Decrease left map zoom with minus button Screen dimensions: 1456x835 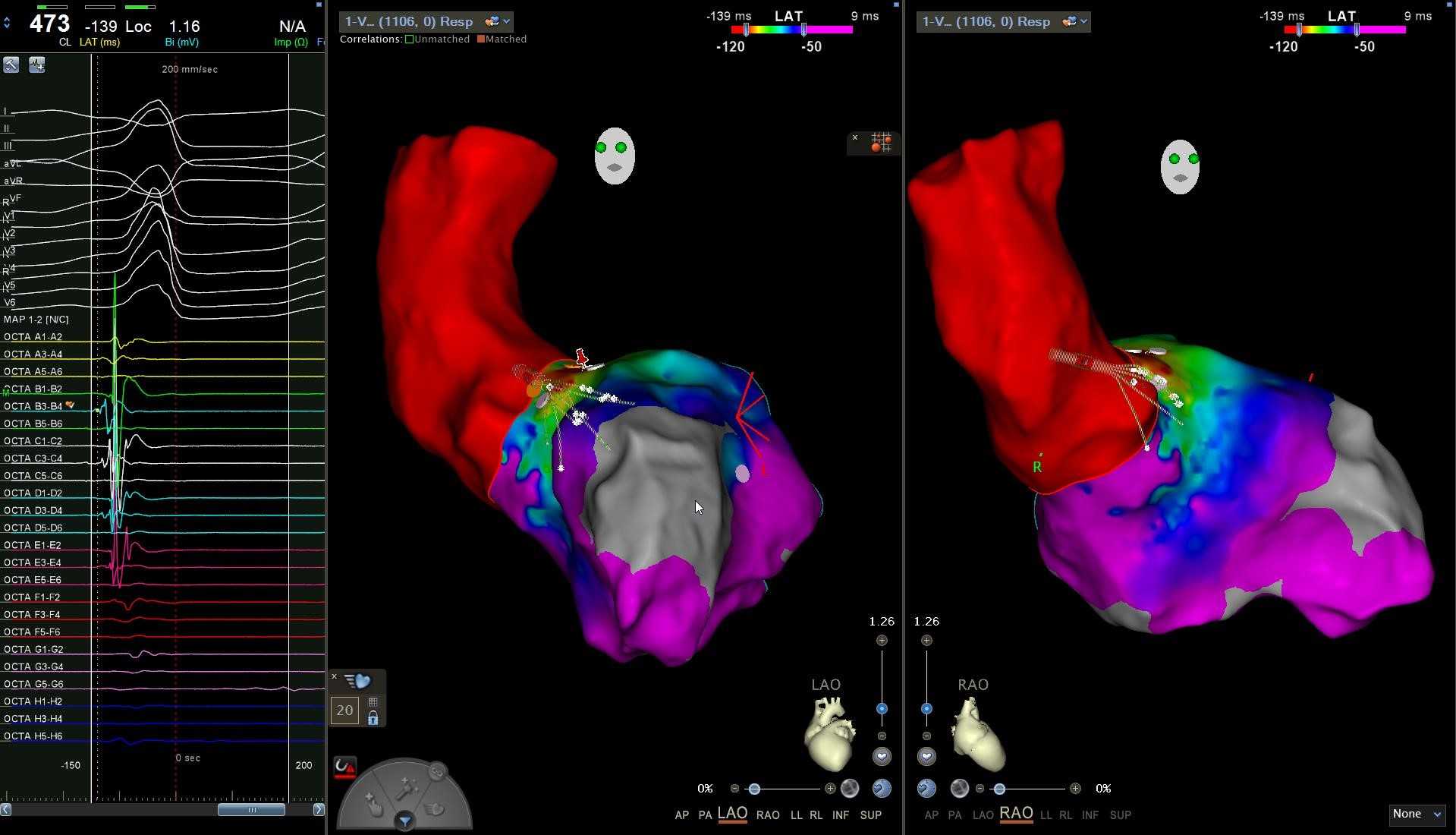coord(882,736)
